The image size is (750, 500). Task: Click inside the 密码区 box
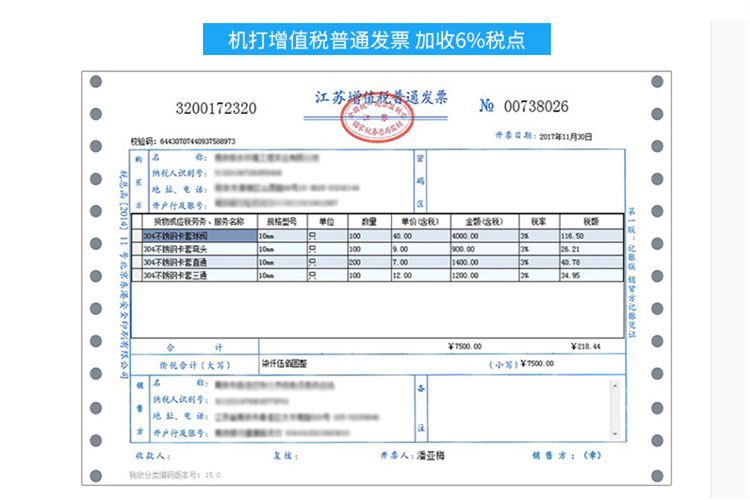525,181
